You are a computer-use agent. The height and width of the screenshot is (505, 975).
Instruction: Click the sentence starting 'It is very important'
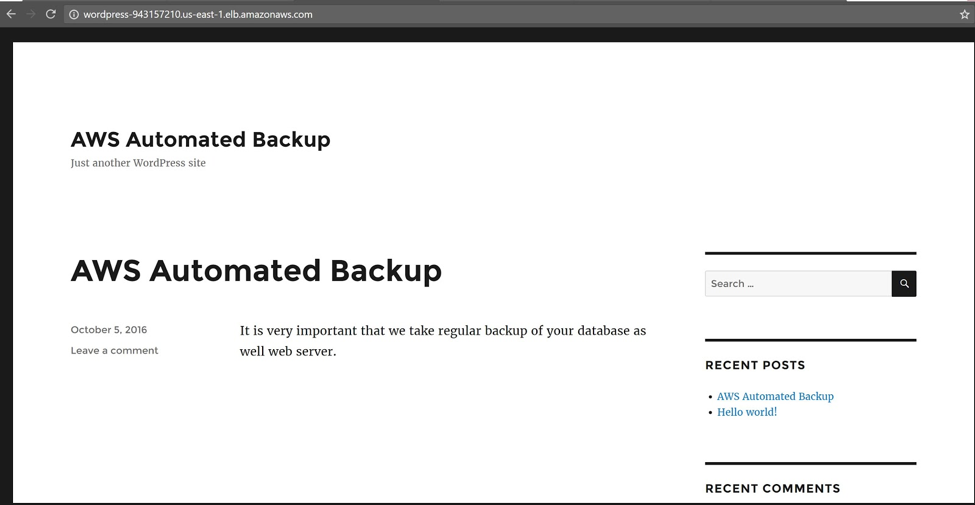[x=443, y=331]
